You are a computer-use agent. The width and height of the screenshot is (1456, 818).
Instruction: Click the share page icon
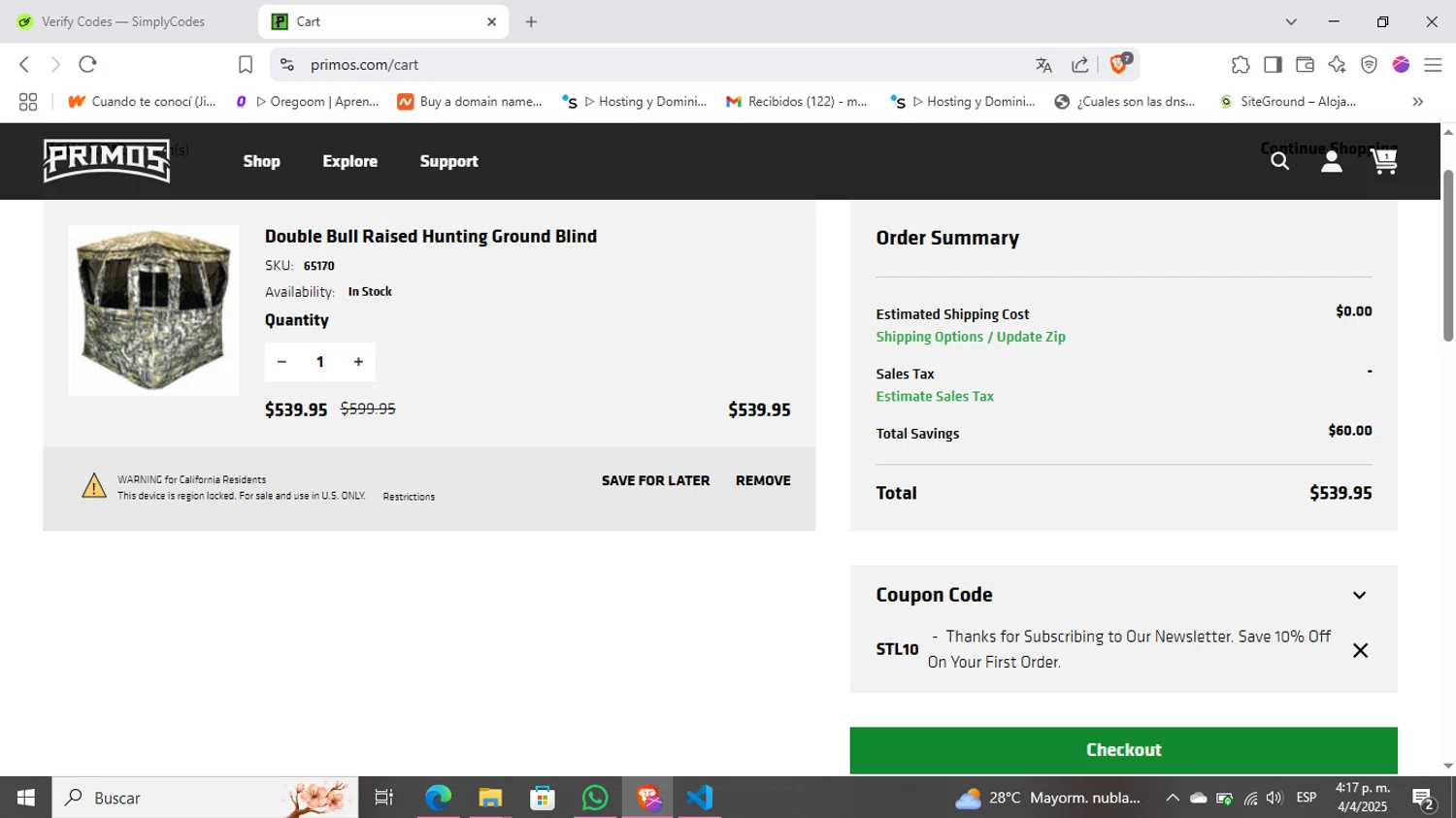(x=1079, y=65)
